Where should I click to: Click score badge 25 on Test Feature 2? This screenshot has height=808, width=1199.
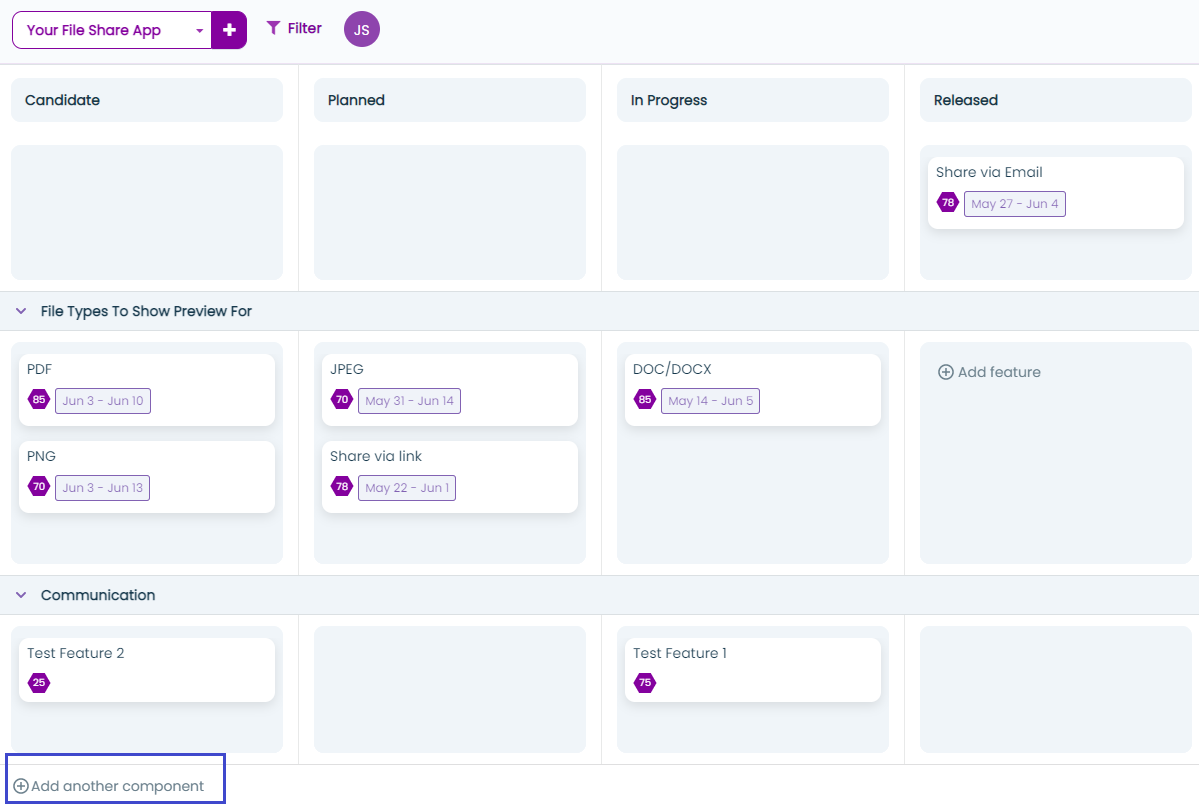(x=39, y=683)
